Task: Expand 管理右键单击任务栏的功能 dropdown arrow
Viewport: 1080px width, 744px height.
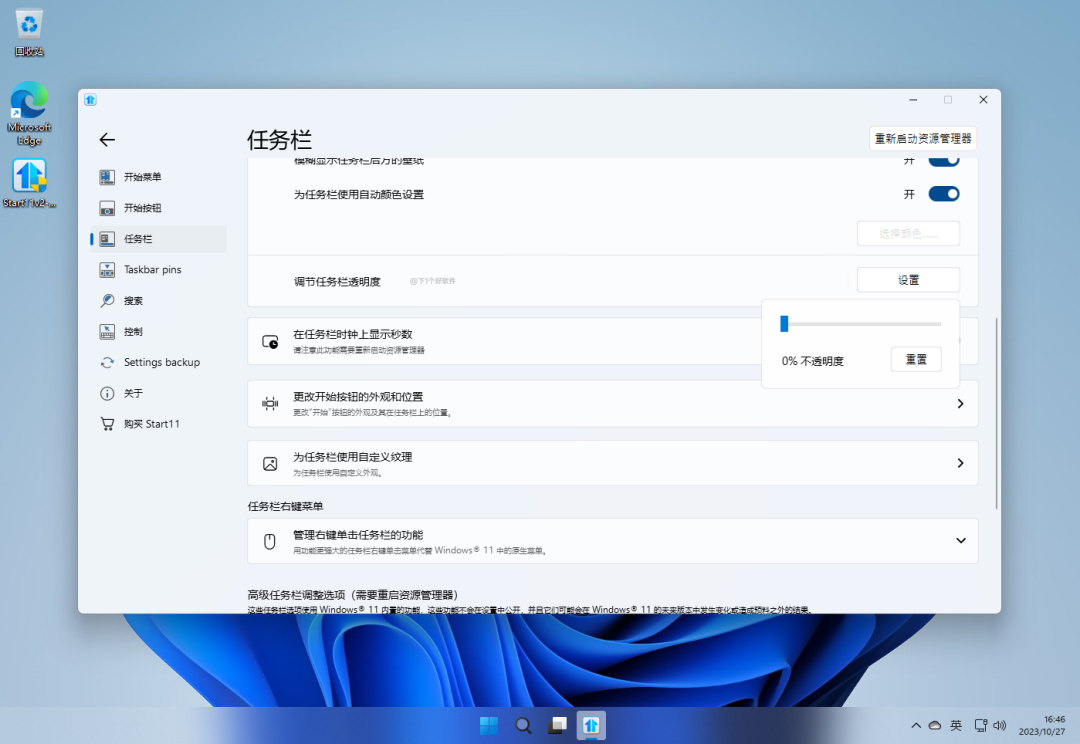Action: (960, 541)
